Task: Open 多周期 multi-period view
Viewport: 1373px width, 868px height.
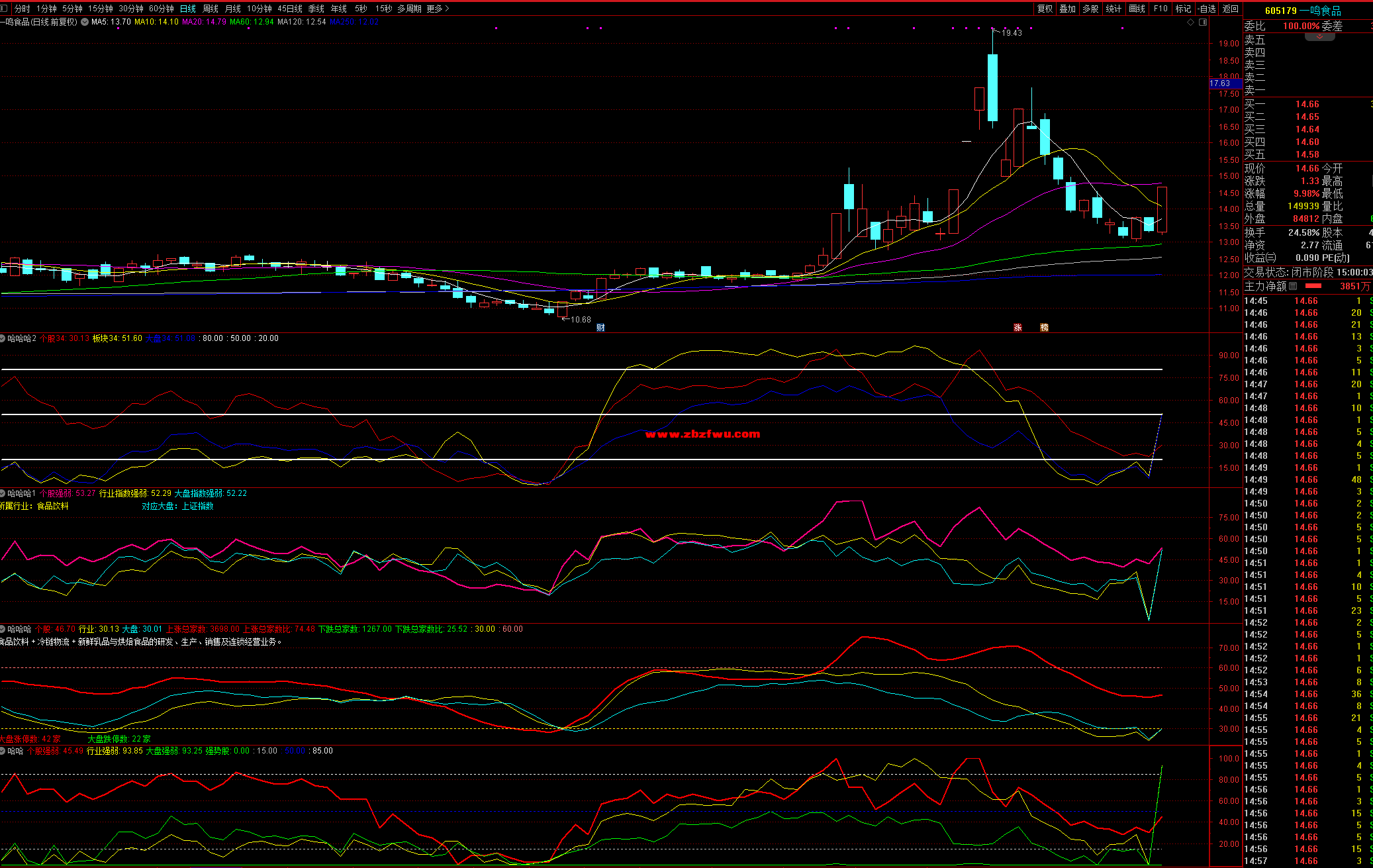Action: pyautogui.click(x=410, y=9)
